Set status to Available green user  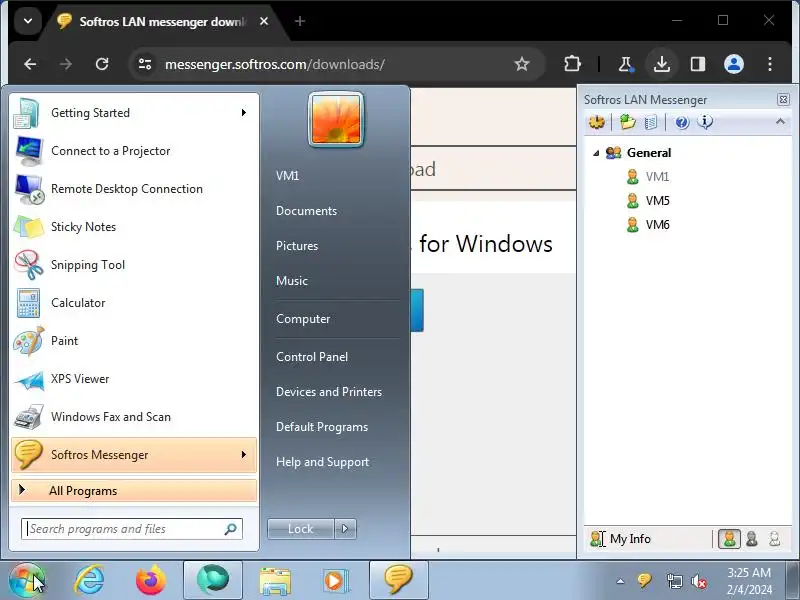pos(730,539)
